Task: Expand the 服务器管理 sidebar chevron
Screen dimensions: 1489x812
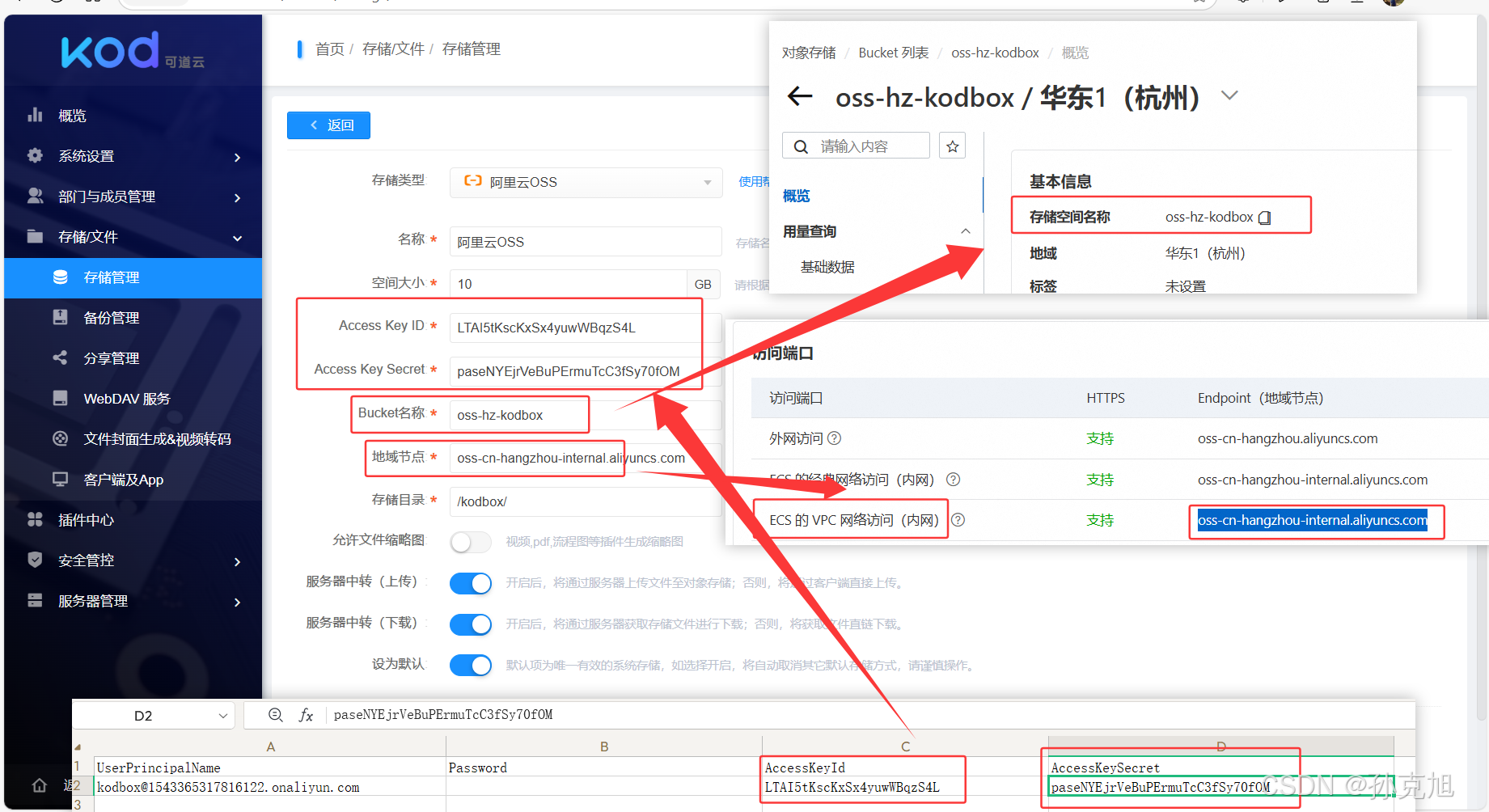Action: [237, 602]
